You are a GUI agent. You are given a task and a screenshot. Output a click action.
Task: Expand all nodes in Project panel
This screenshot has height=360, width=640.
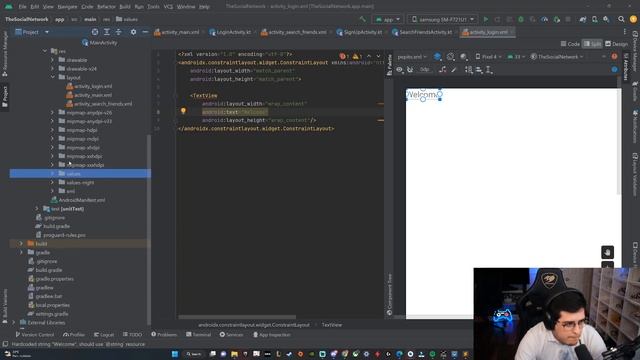click(x=107, y=32)
